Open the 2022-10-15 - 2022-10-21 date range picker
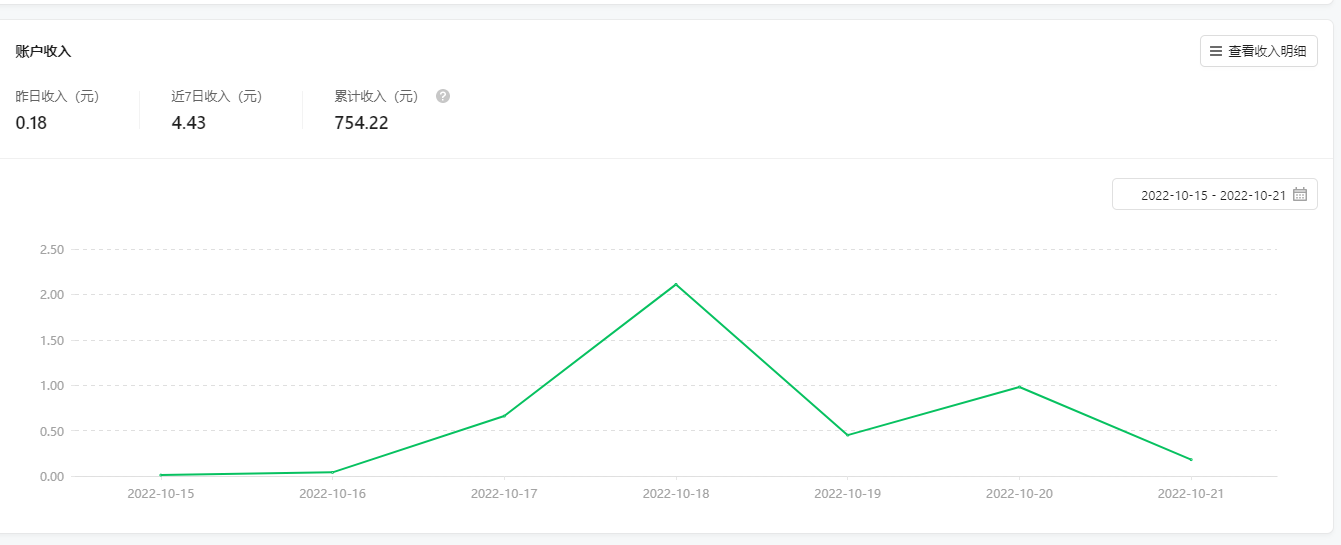 (1214, 195)
